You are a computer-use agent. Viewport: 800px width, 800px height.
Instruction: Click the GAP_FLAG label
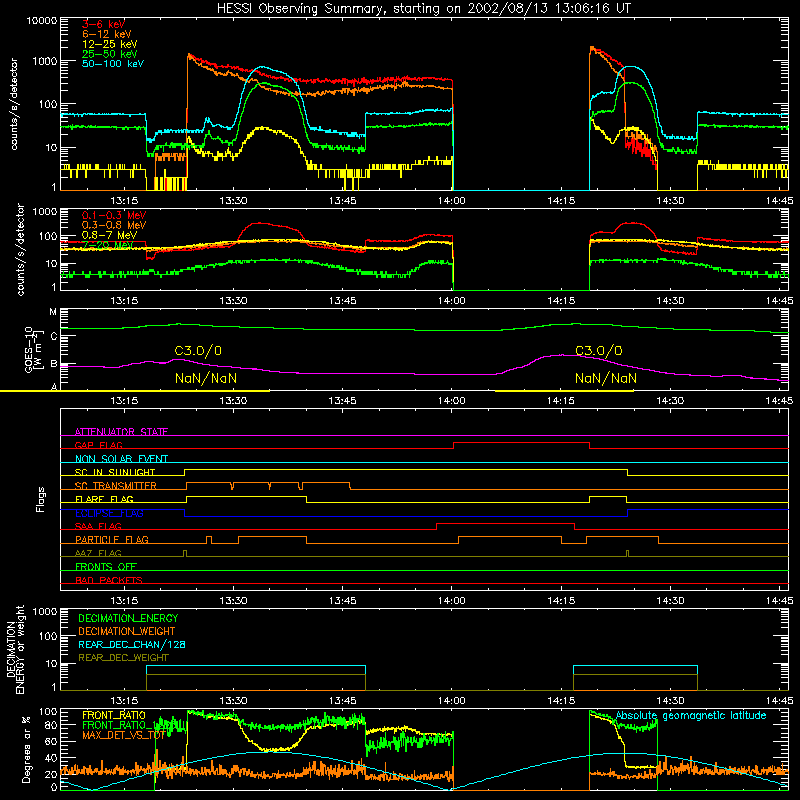pos(98,445)
